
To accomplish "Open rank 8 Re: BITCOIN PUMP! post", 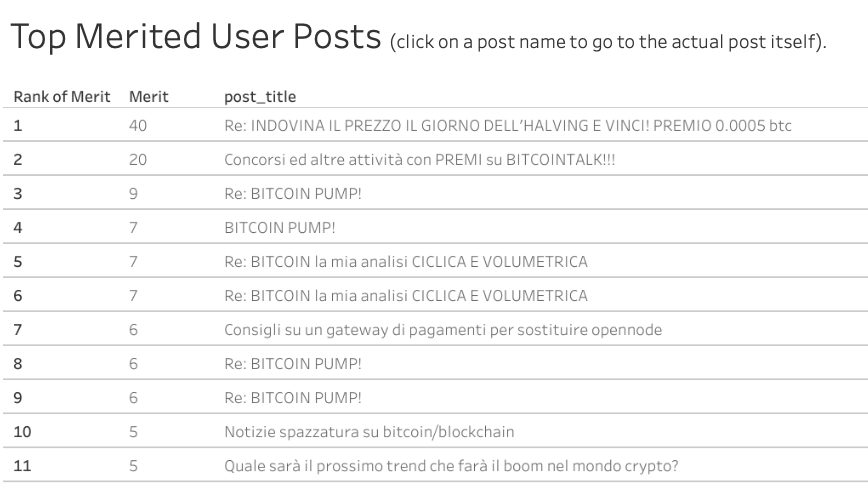I will 293,364.
